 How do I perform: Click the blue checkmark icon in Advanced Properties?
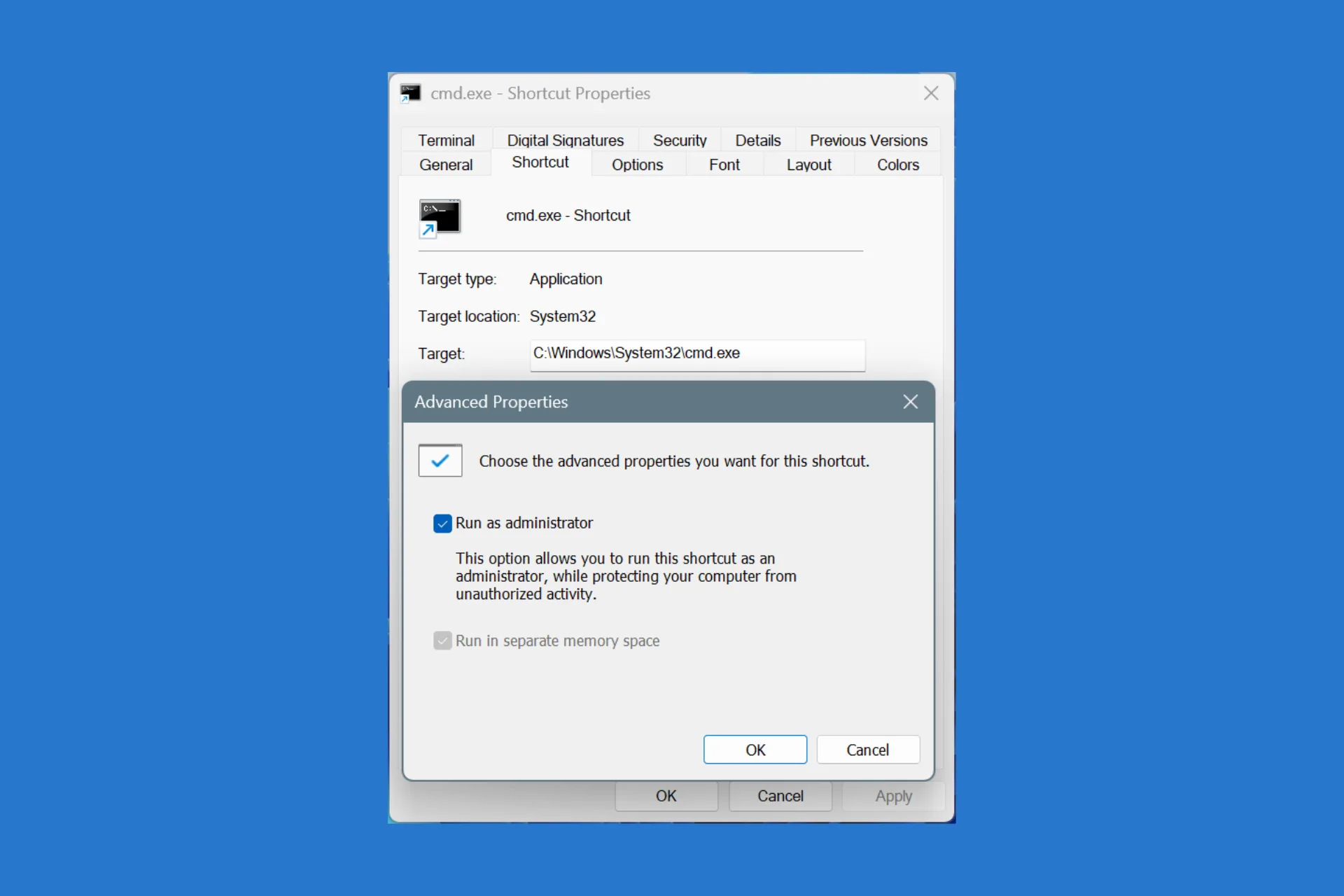pyautogui.click(x=440, y=461)
